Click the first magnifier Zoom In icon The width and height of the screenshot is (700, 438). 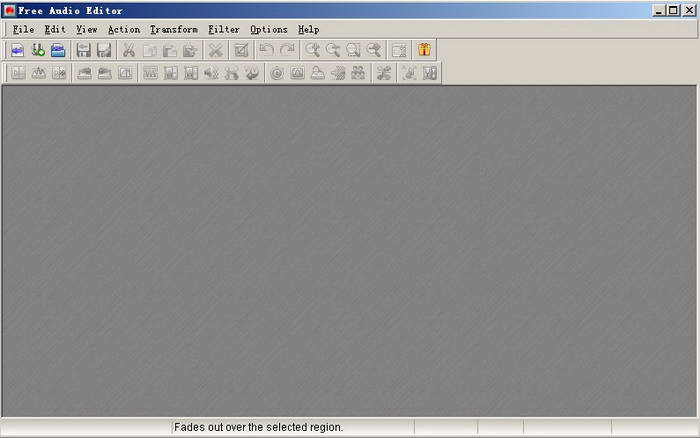[x=312, y=50]
